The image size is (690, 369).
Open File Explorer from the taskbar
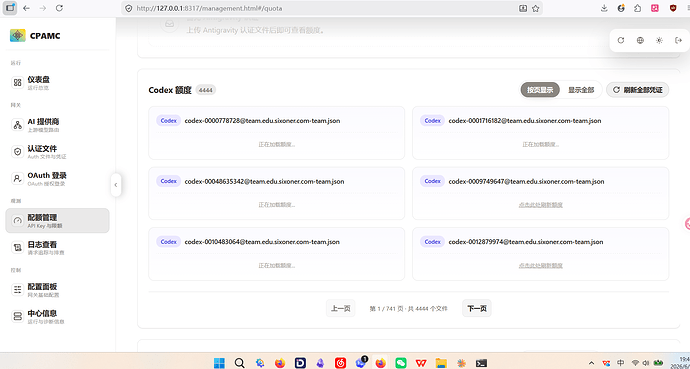pyautogui.click(x=441, y=363)
